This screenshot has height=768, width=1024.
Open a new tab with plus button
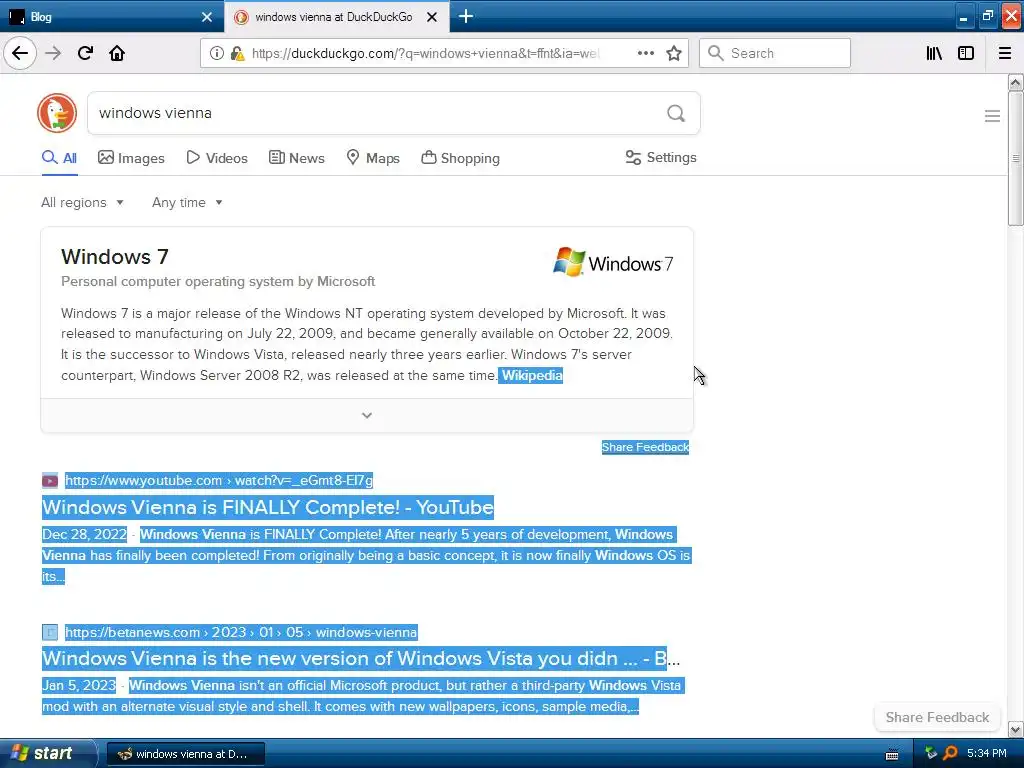tap(466, 16)
